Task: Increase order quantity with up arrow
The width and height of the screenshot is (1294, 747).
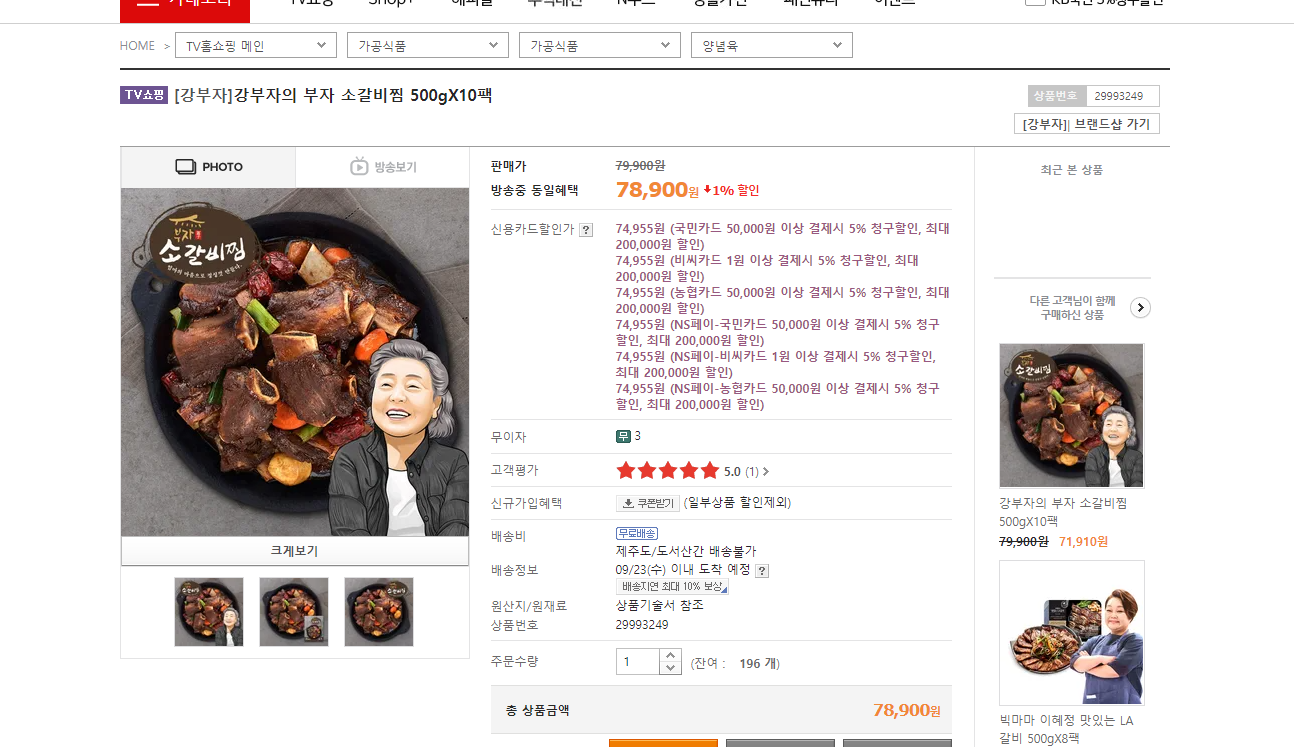Action: pyautogui.click(x=671, y=655)
